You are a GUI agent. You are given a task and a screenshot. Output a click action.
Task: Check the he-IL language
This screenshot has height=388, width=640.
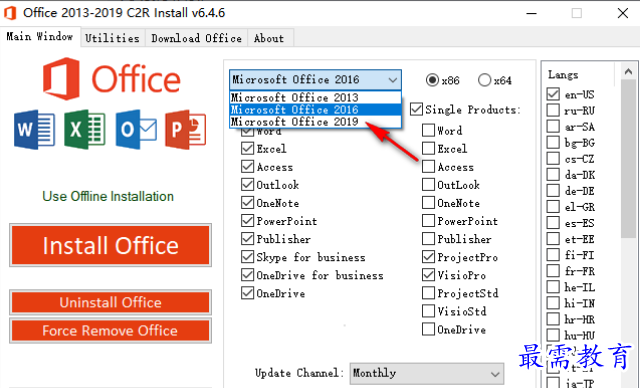point(553,287)
